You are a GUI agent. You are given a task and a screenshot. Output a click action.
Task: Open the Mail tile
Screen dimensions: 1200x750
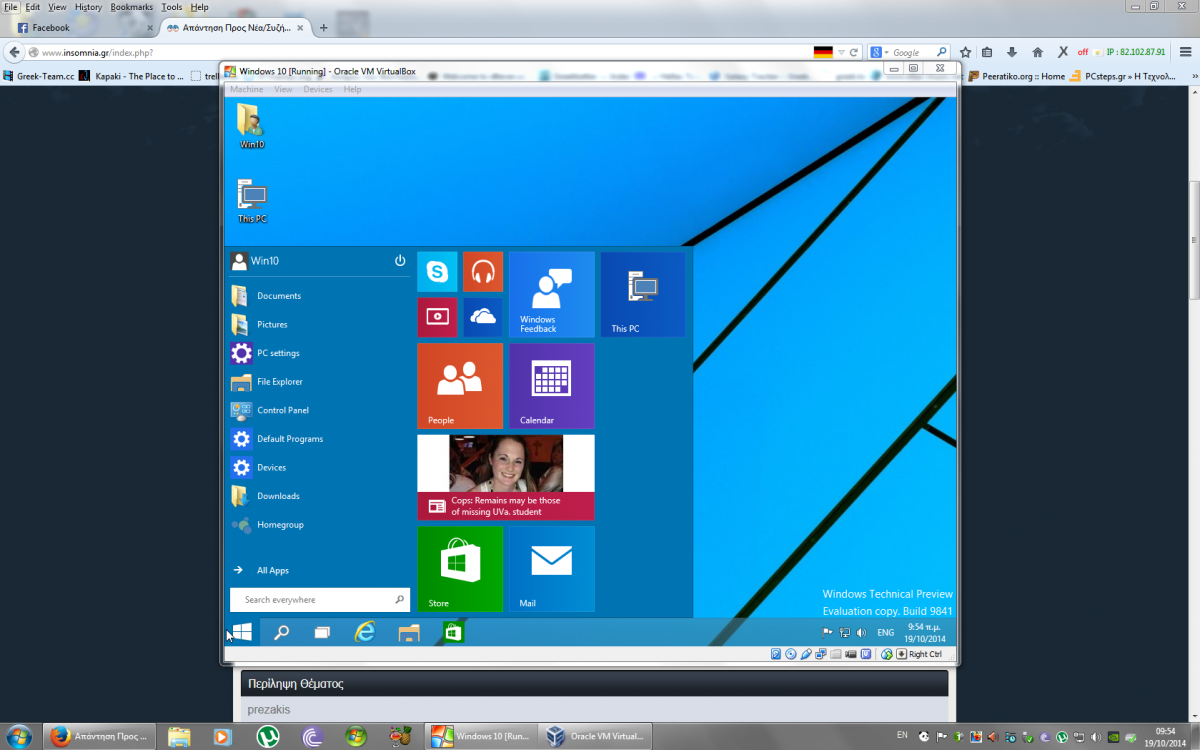[552, 569]
